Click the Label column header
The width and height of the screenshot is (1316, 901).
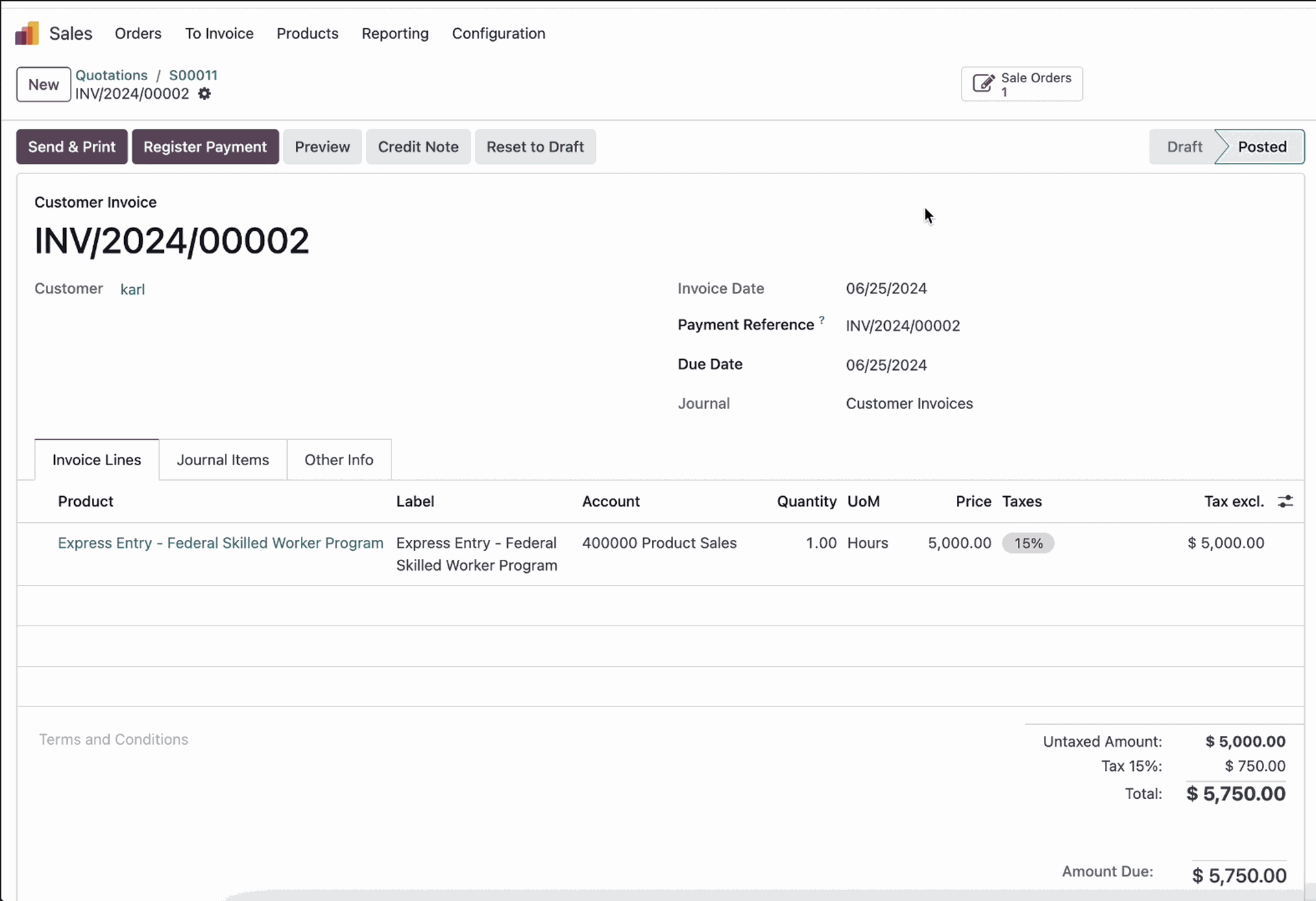click(x=415, y=502)
